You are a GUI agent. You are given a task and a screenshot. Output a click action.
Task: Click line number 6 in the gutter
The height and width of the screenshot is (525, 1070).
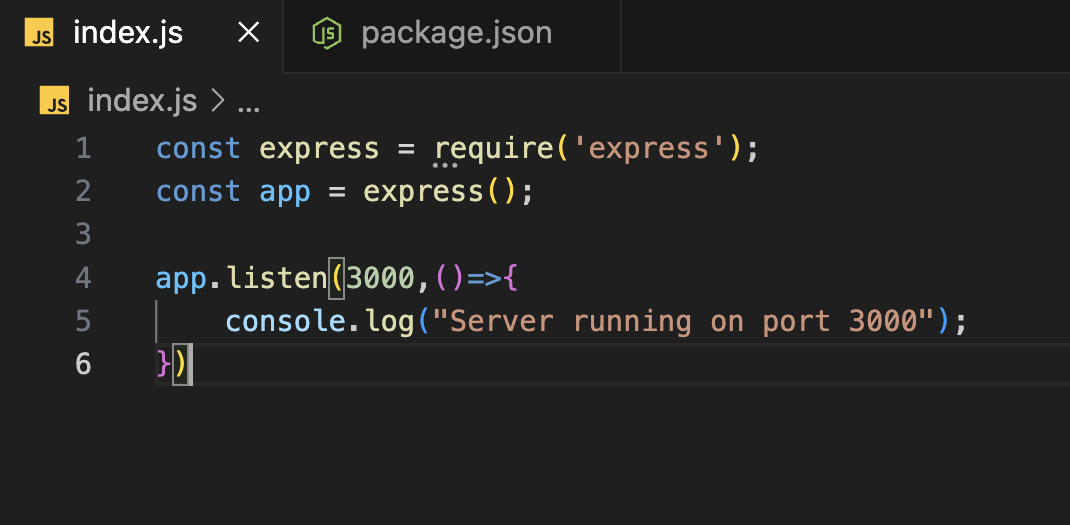point(83,364)
